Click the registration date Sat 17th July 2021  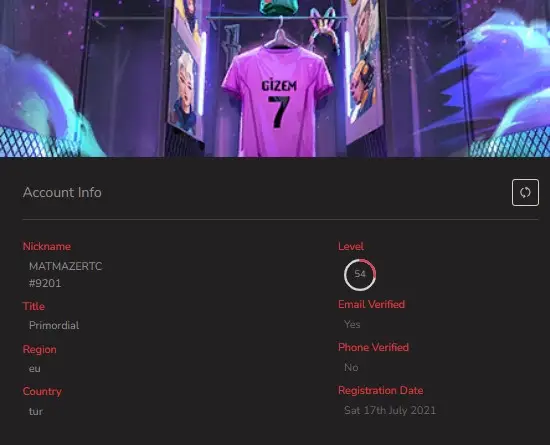390,410
